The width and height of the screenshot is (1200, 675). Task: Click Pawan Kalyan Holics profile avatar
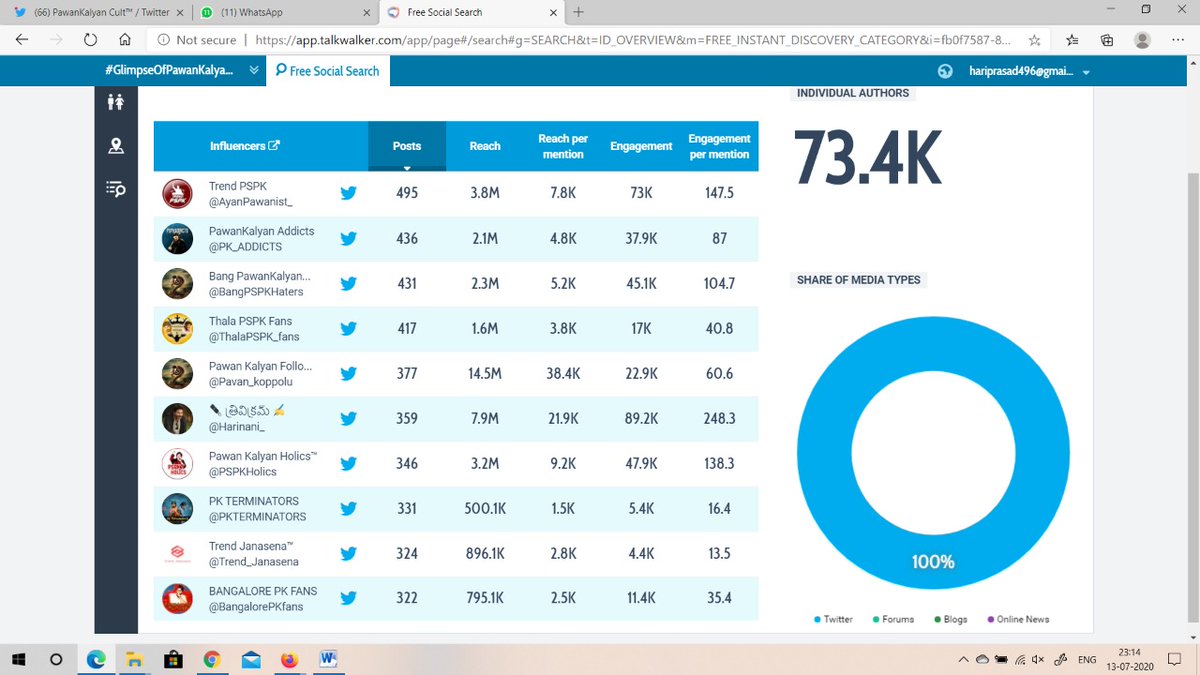tap(177, 464)
